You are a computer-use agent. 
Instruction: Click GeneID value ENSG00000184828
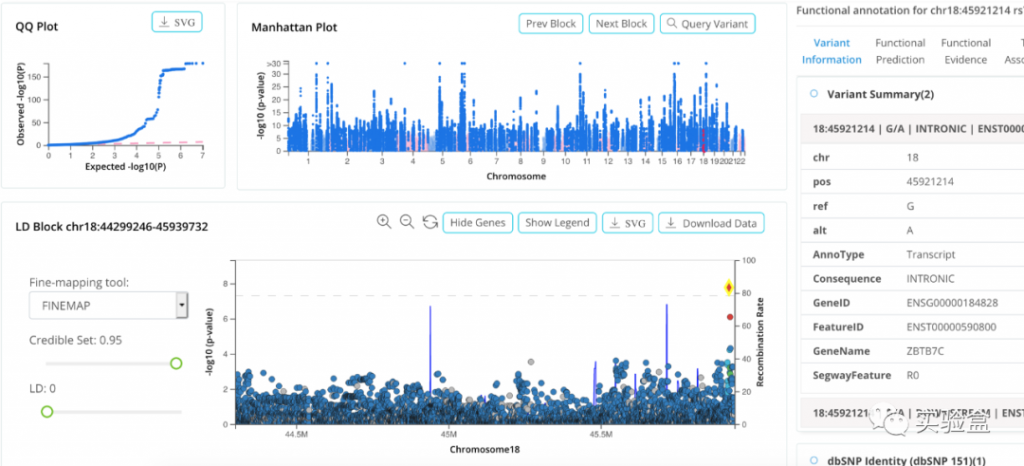point(952,303)
